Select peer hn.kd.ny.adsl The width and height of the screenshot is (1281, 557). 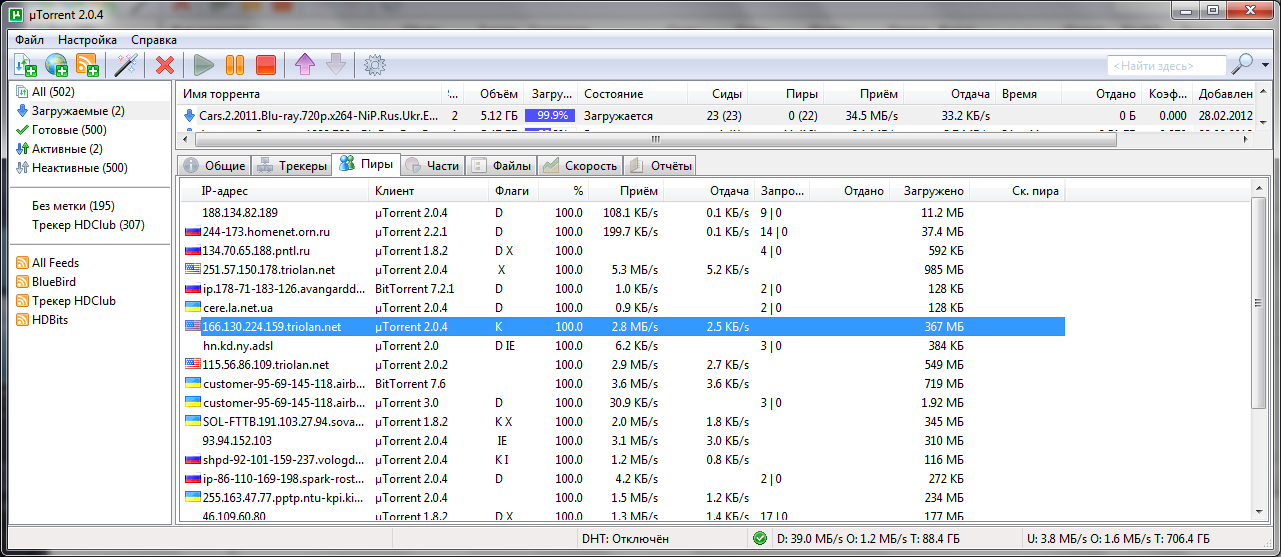point(622,345)
